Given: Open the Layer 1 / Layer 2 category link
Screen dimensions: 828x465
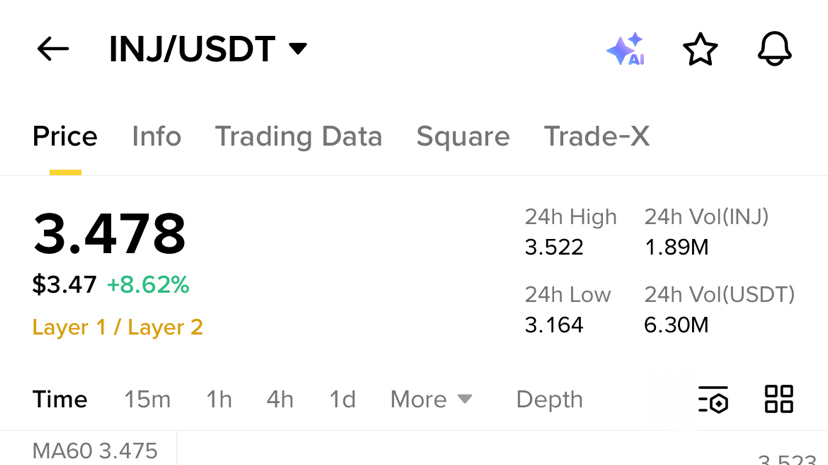Looking at the screenshot, I should [118, 327].
